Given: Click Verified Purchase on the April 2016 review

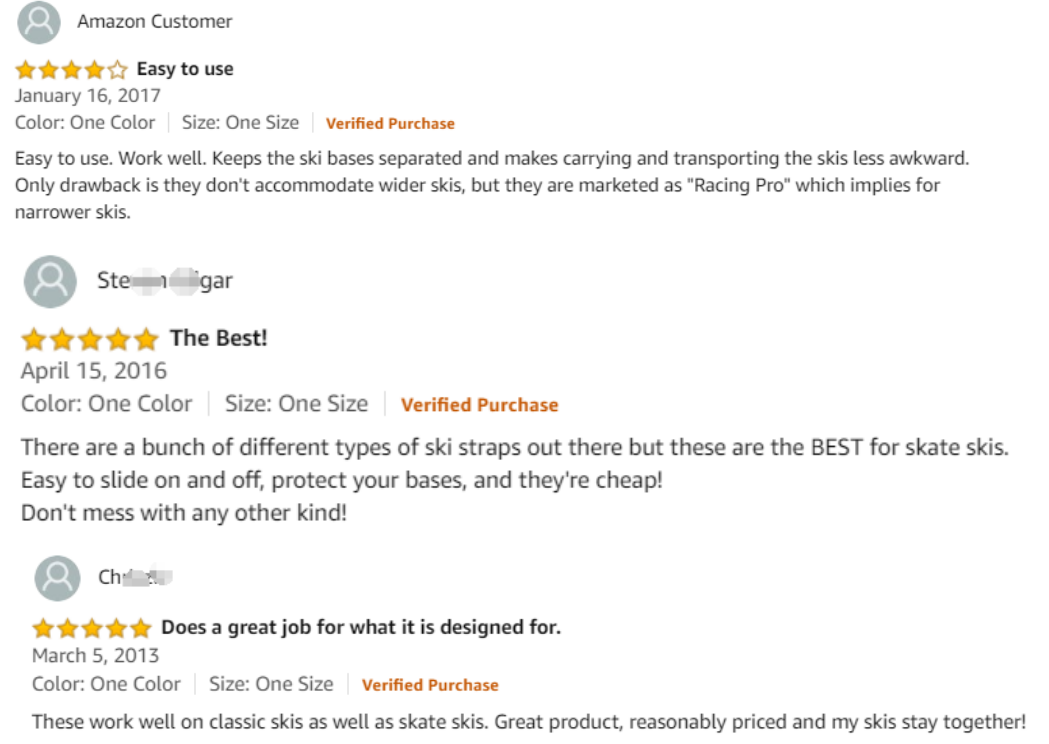Looking at the screenshot, I should (x=479, y=405).
